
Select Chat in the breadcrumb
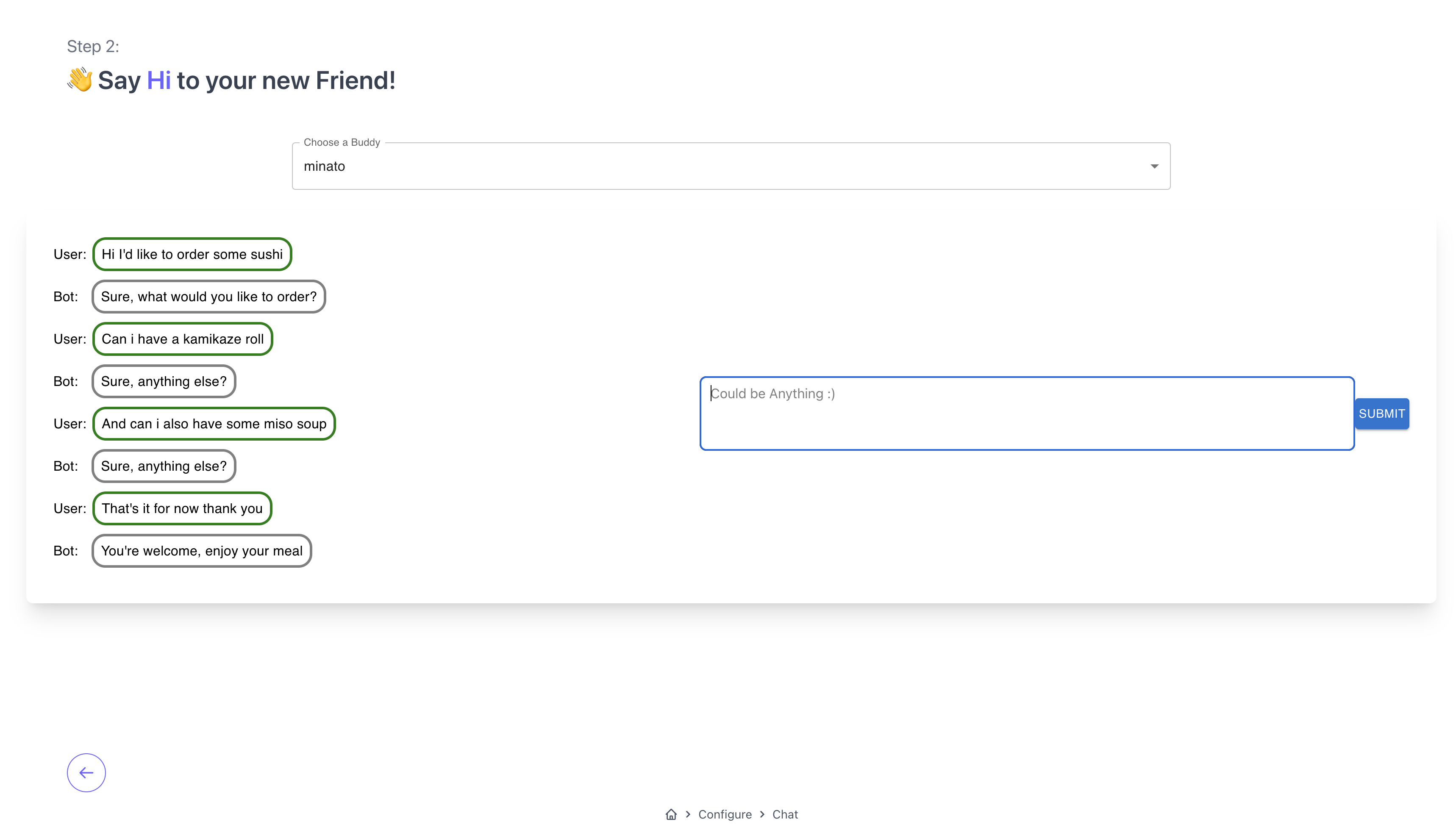click(x=784, y=815)
